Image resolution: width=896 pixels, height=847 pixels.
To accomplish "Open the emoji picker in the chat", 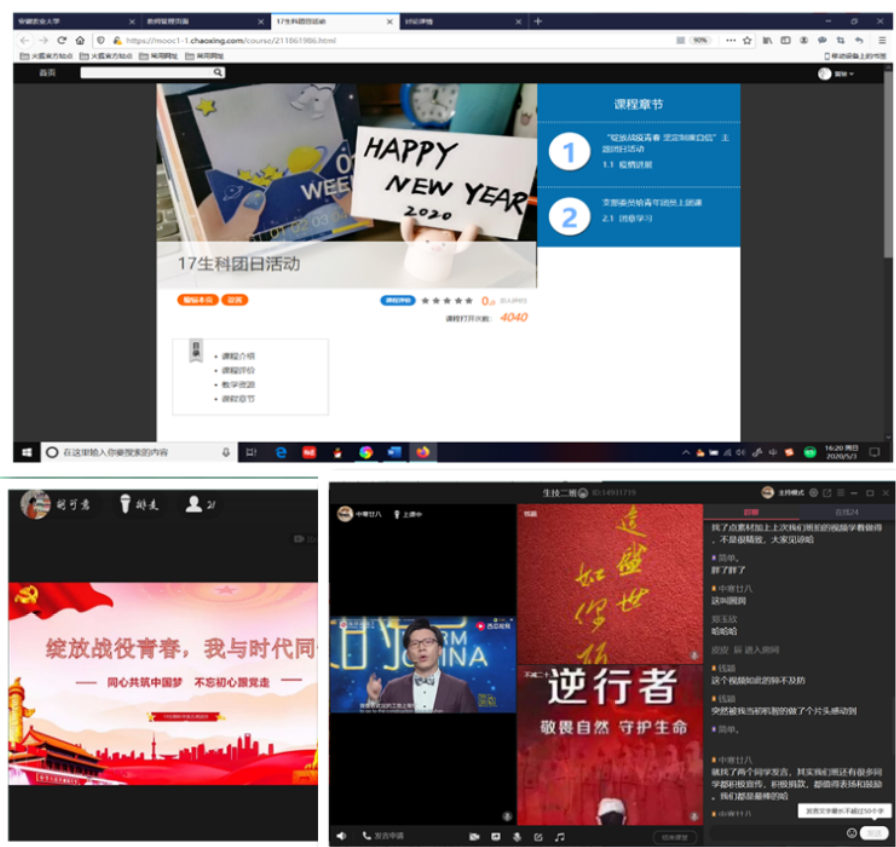I will point(852,832).
